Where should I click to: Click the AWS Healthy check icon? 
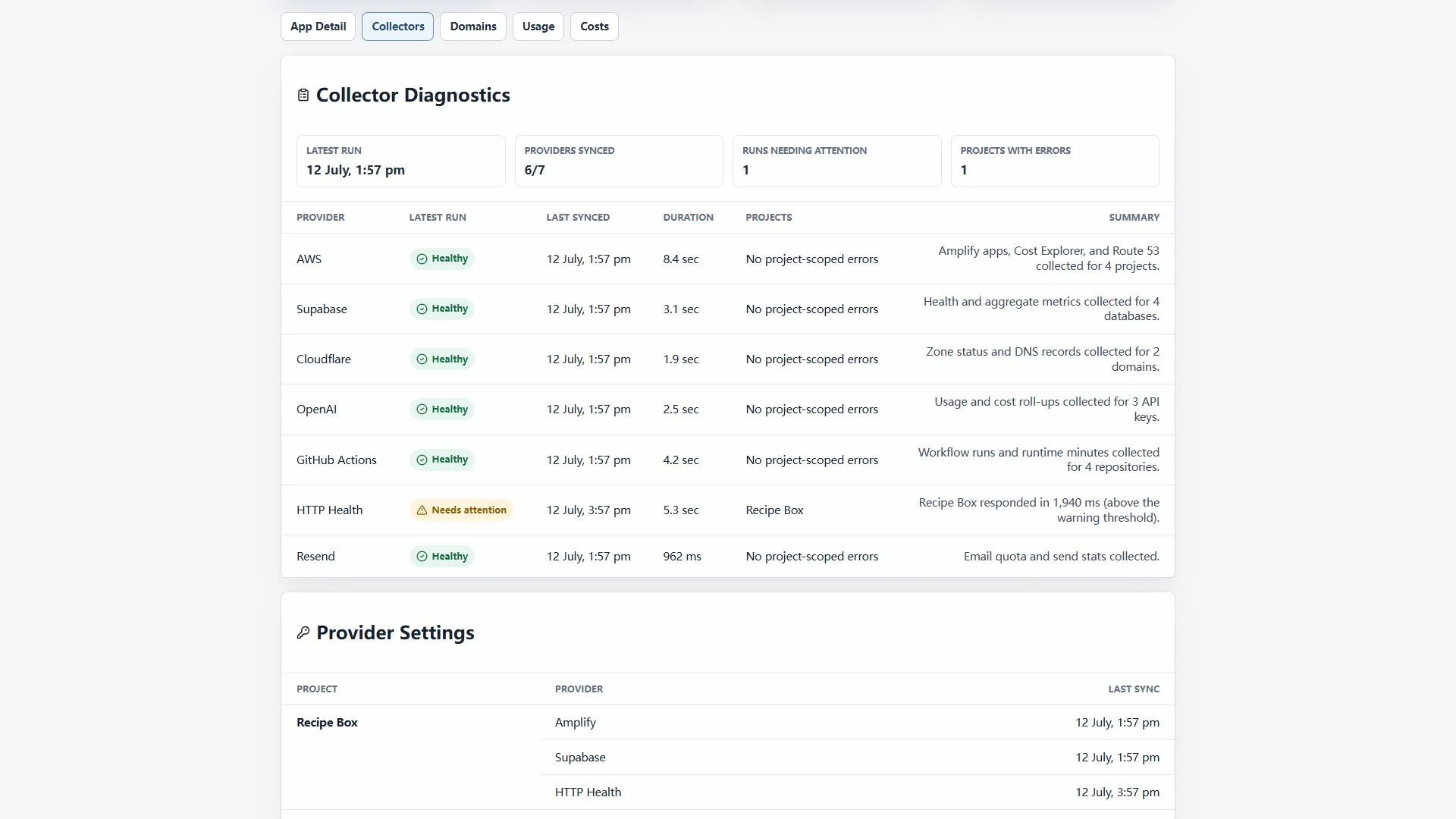(x=422, y=259)
